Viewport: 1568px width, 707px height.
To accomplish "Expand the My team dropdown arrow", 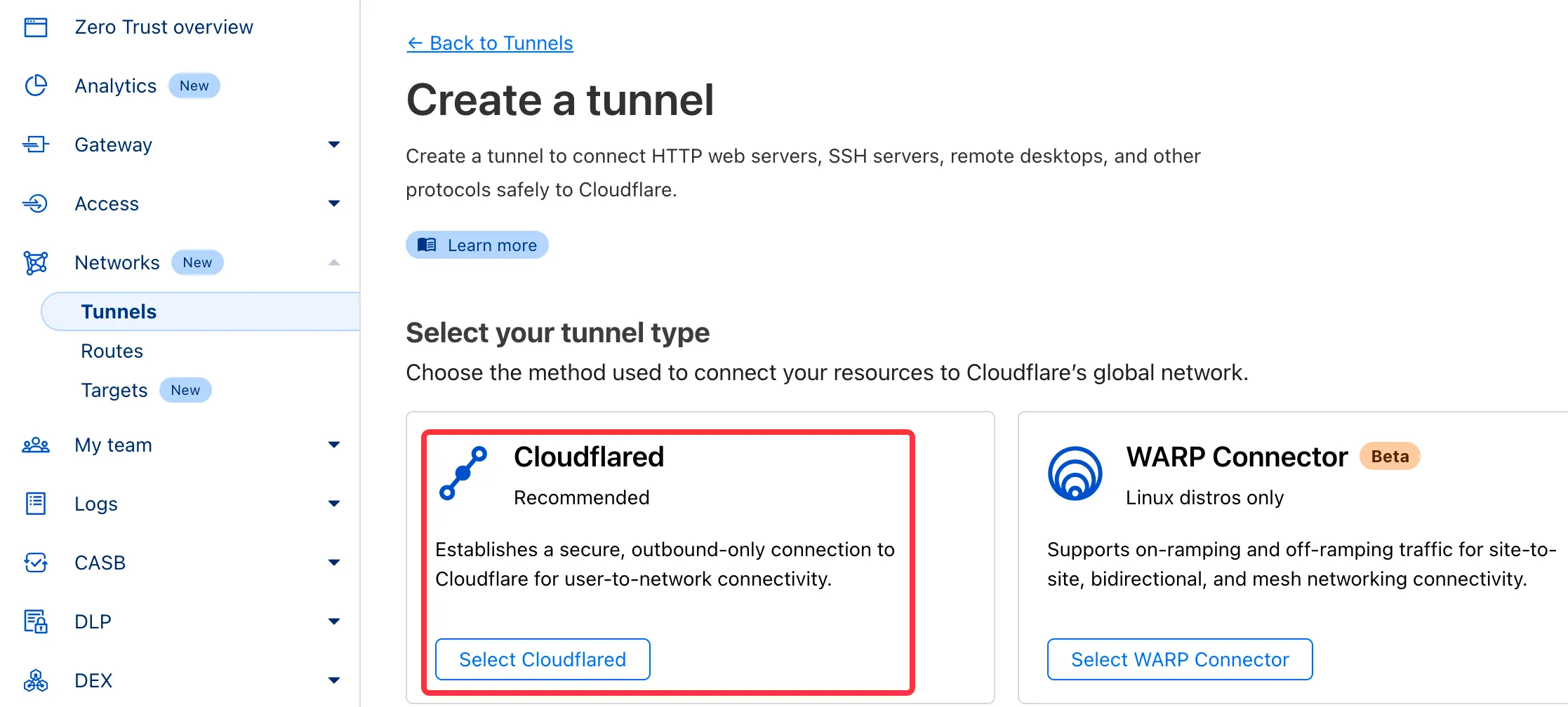I will (334, 445).
